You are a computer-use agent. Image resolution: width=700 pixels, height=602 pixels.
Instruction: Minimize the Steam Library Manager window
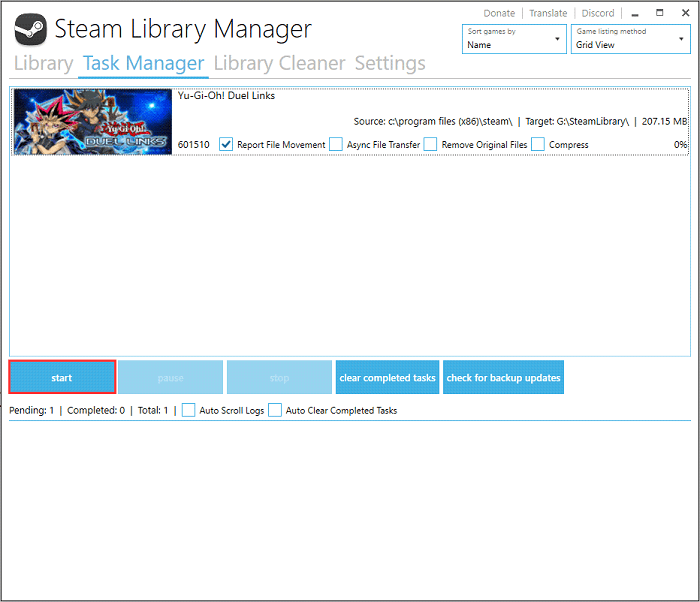[x=635, y=13]
